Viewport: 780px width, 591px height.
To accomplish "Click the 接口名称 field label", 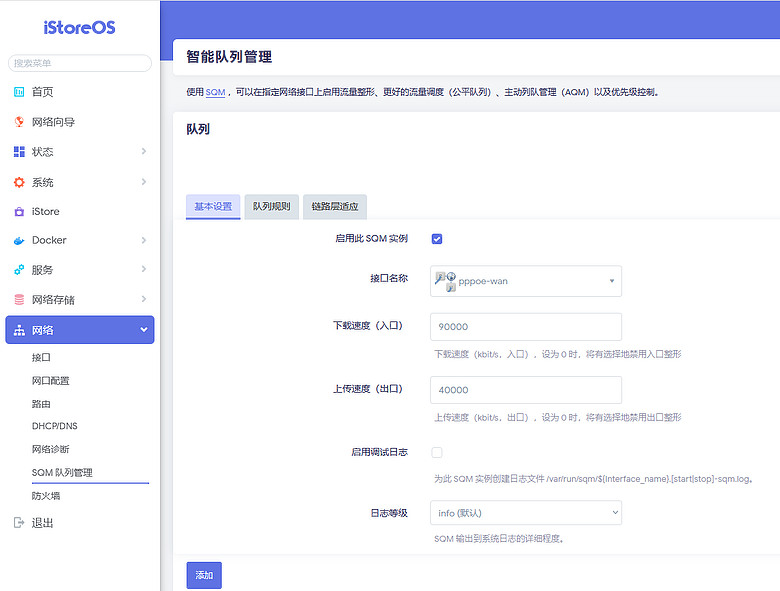I will click(x=389, y=279).
